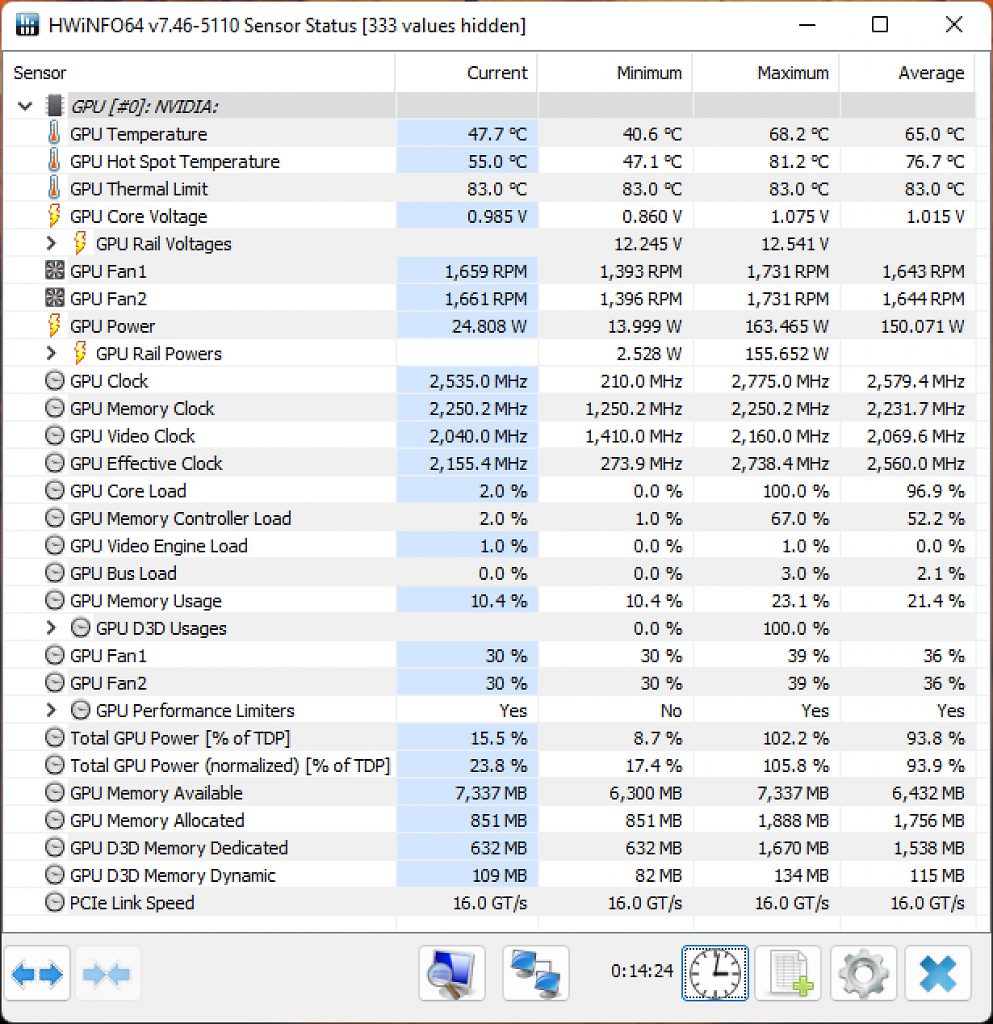Click the maximum hot spot 81.2 °C

[x=798, y=161]
